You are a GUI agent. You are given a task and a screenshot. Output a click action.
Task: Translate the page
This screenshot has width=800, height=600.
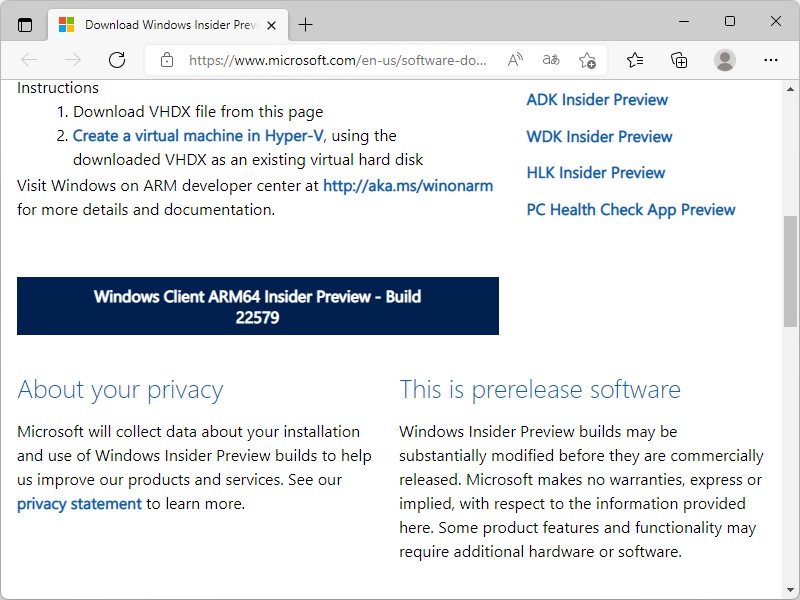[x=550, y=60]
